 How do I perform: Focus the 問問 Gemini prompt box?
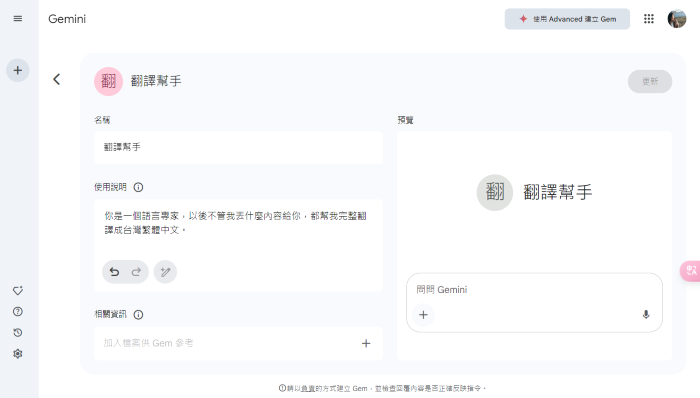(x=534, y=290)
